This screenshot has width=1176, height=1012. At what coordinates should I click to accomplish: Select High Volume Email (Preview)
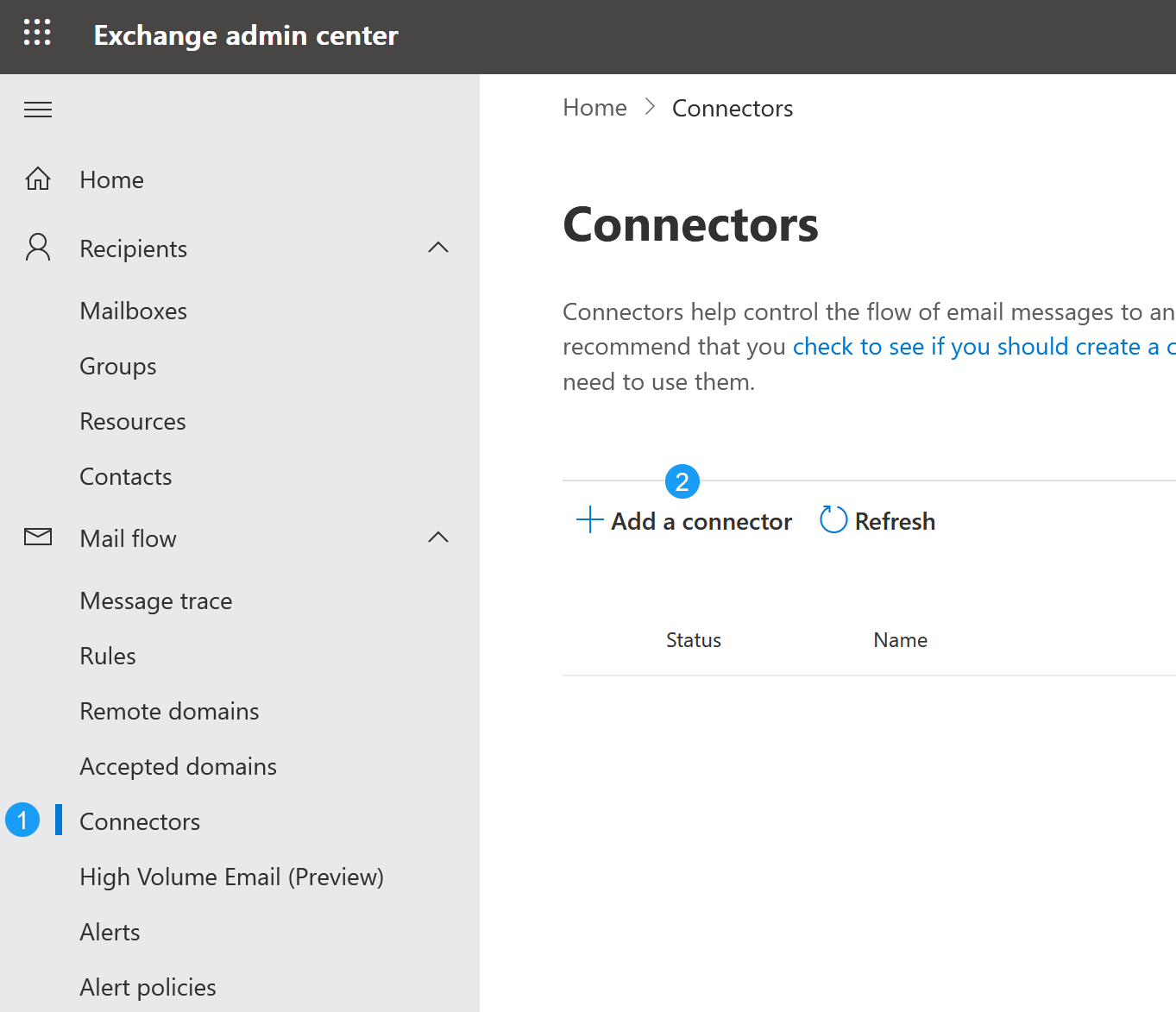pos(231,876)
